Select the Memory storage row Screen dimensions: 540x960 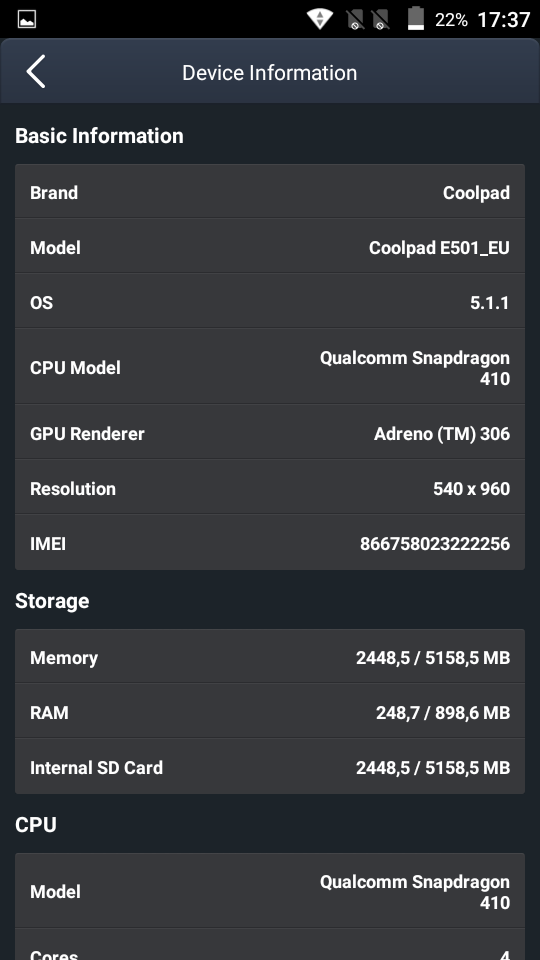(x=270, y=656)
